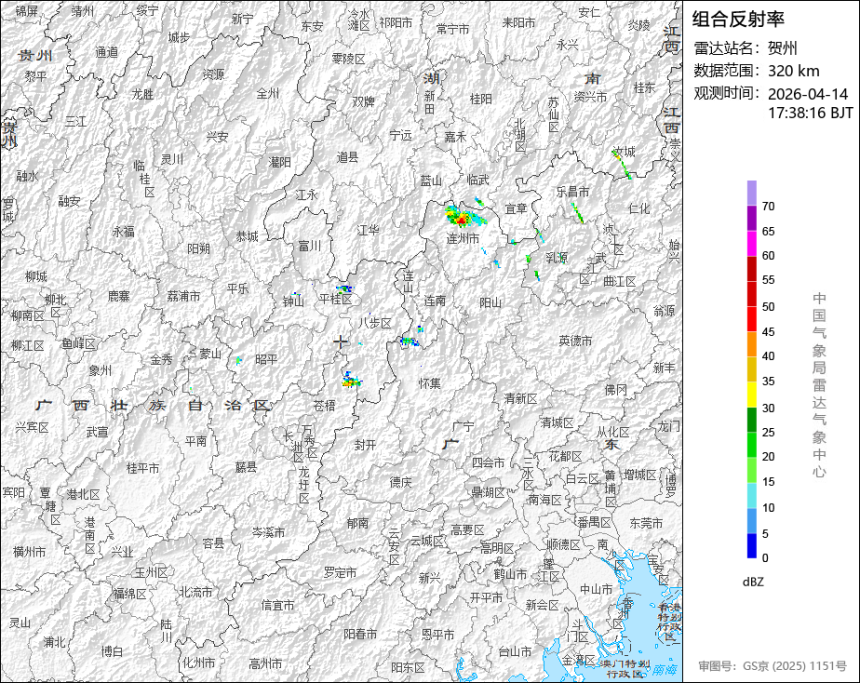Click the review number 'GS京 (2025) 1151号'
Image resolution: width=860 pixels, height=683 pixels.
(795, 666)
